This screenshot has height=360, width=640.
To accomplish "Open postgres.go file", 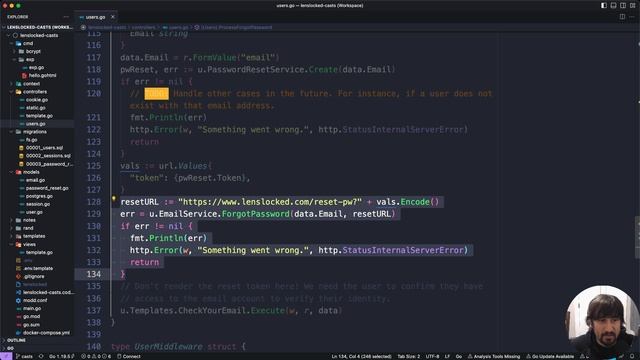I will (39, 196).
